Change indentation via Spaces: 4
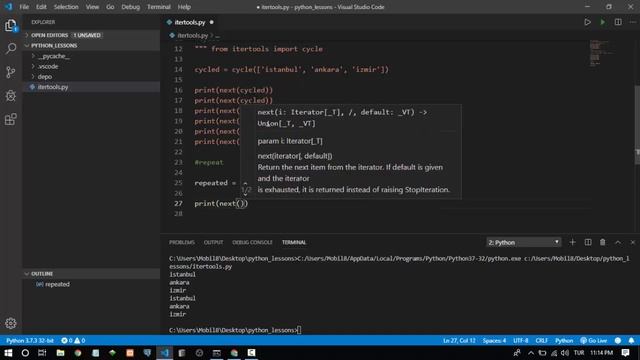The width and height of the screenshot is (640, 360). (x=494, y=340)
